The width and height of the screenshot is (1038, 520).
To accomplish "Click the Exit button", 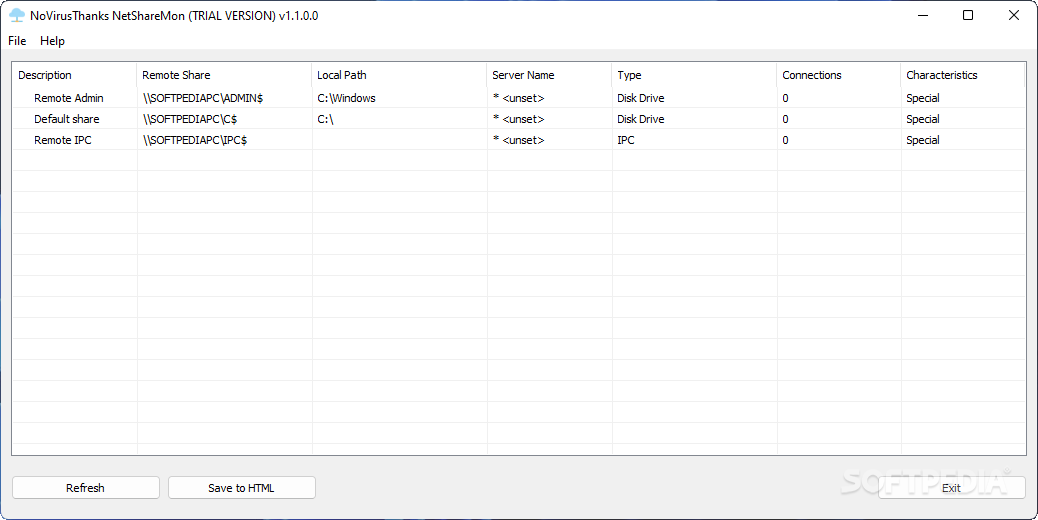I will tap(951, 488).
